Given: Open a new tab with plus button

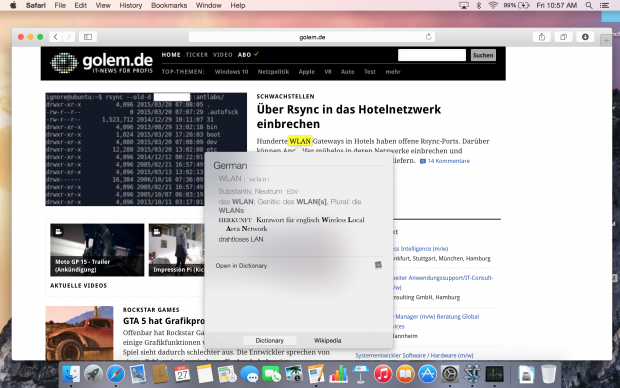Looking at the screenshot, I should tap(606, 40).
